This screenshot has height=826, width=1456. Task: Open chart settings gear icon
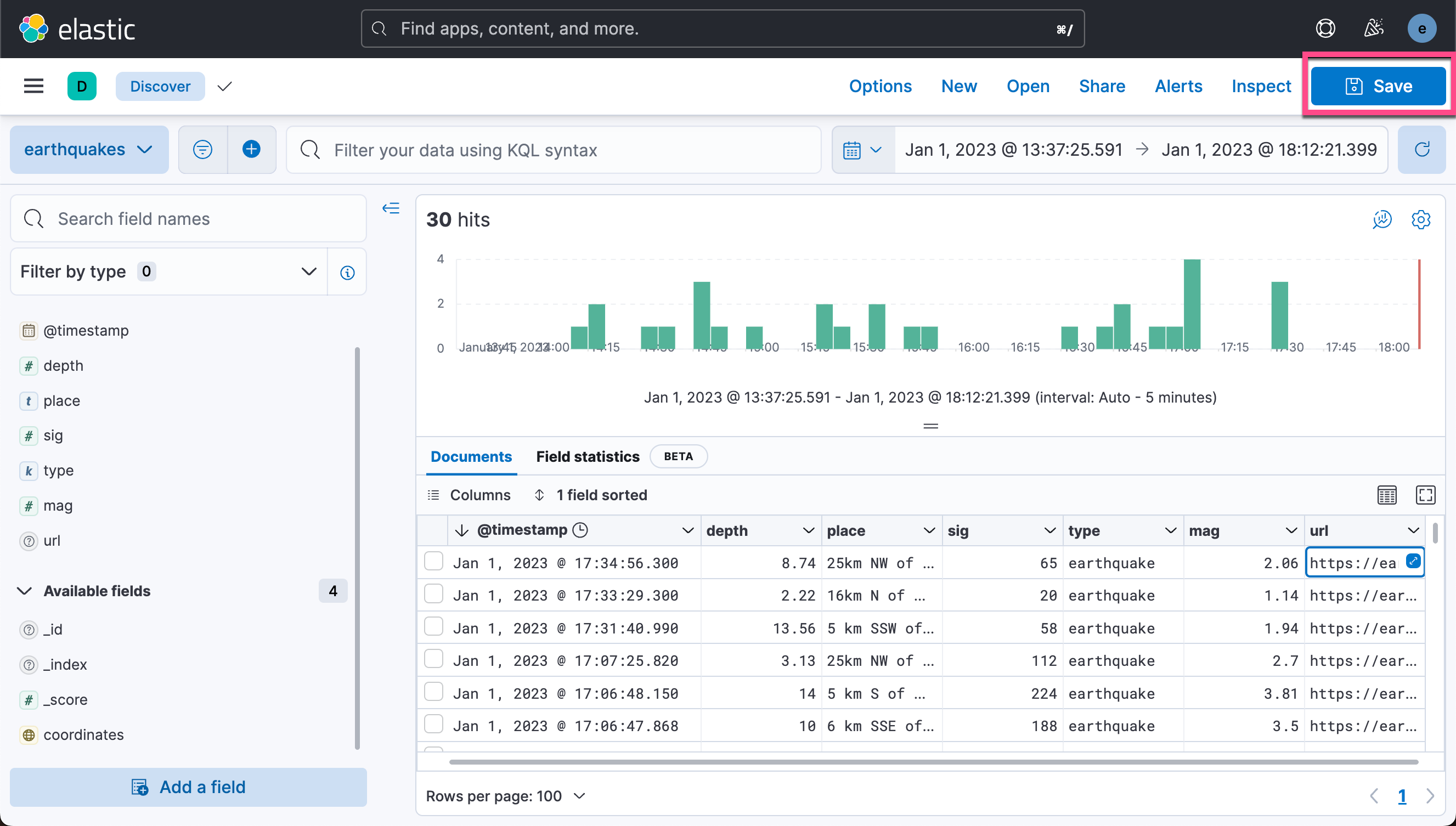tap(1421, 219)
